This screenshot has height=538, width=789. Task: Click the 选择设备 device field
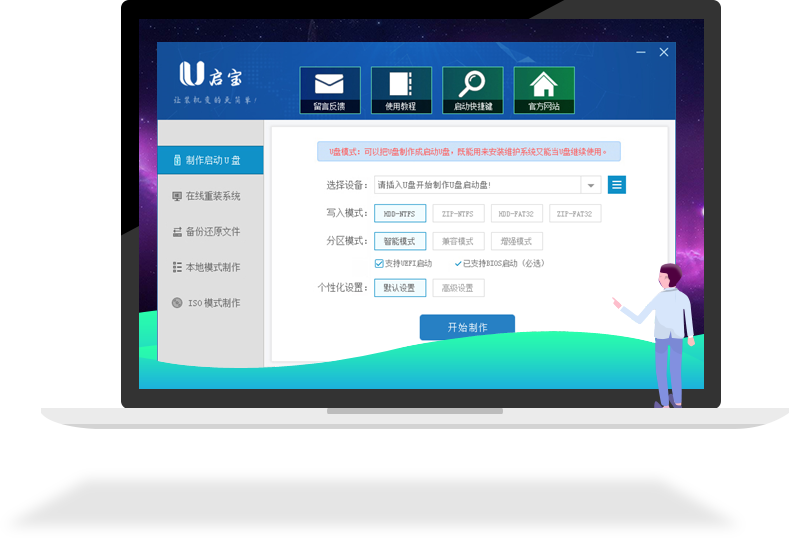(475, 185)
